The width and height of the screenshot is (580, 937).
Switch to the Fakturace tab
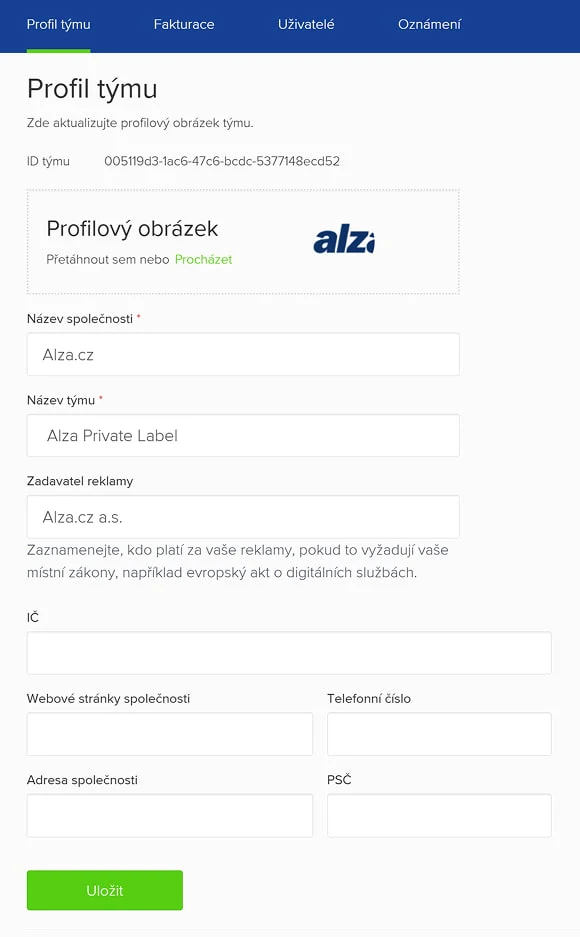click(184, 24)
